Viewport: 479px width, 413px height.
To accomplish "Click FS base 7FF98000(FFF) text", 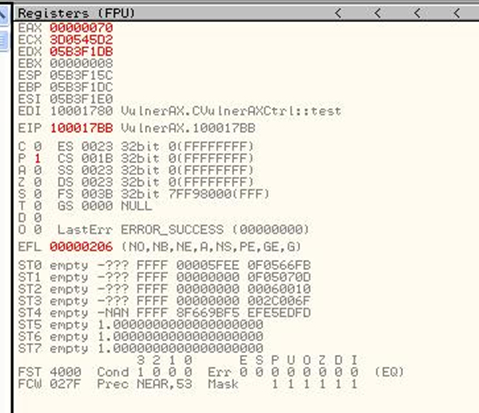I will [219, 194].
